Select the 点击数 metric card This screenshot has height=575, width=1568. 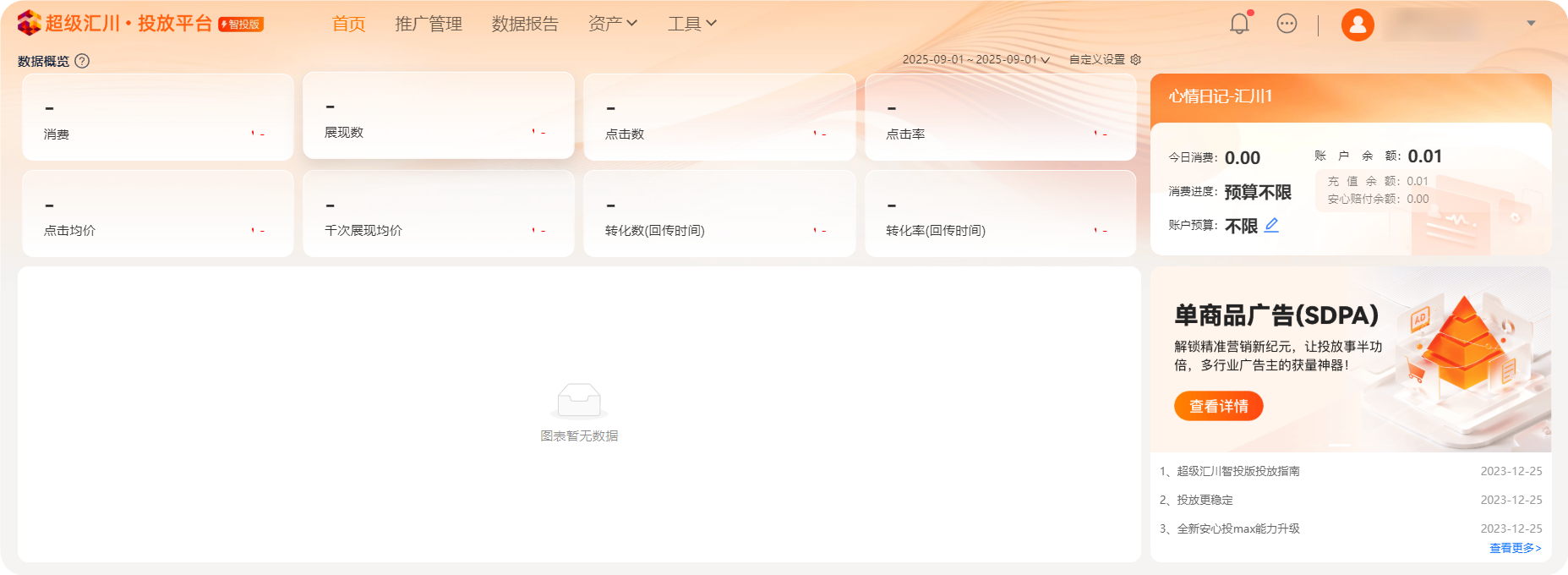(x=719, y=117)
